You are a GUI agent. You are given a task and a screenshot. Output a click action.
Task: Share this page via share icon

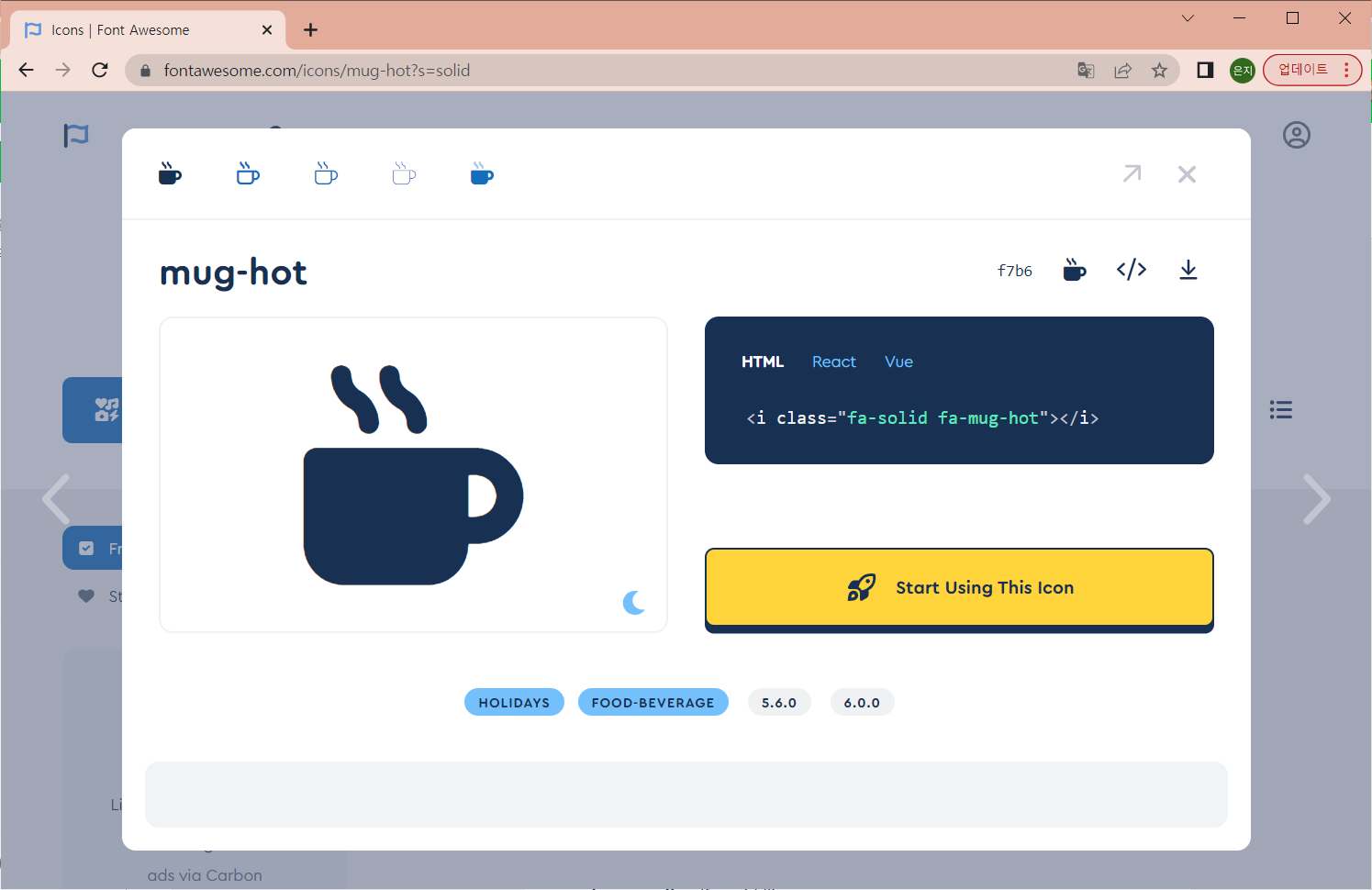click(x=1122, y=71)
